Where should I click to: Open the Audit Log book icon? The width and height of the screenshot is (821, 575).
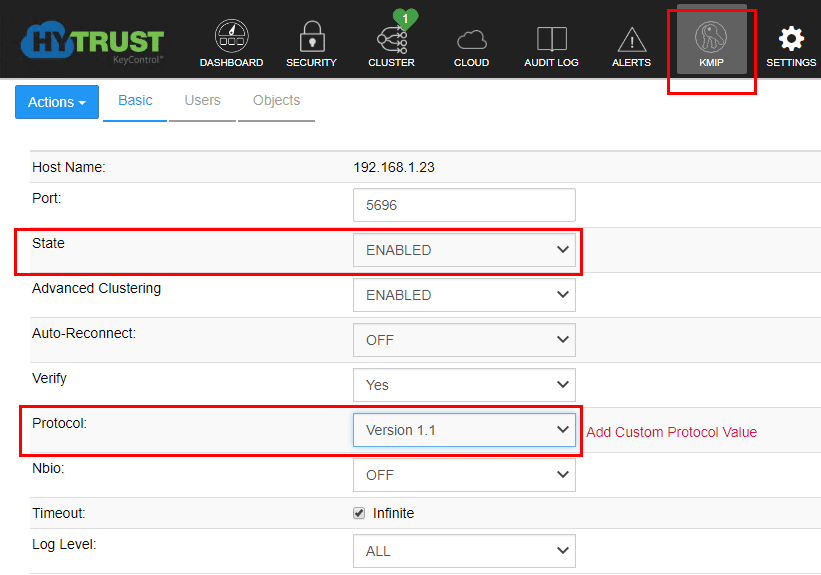click(x=552, y=39)
